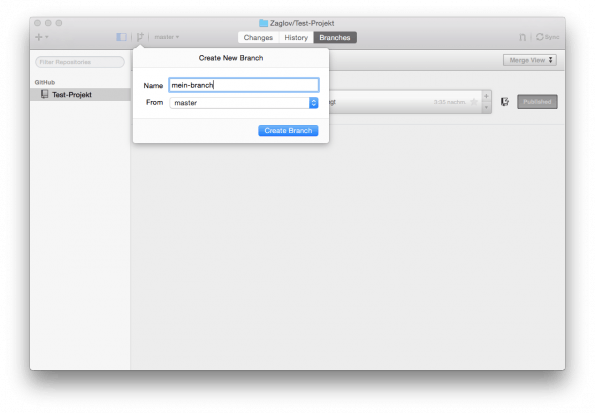Open the Merge View dropdown
The height and width of the screenshot is (413, 595).
[x=530, y=60]
